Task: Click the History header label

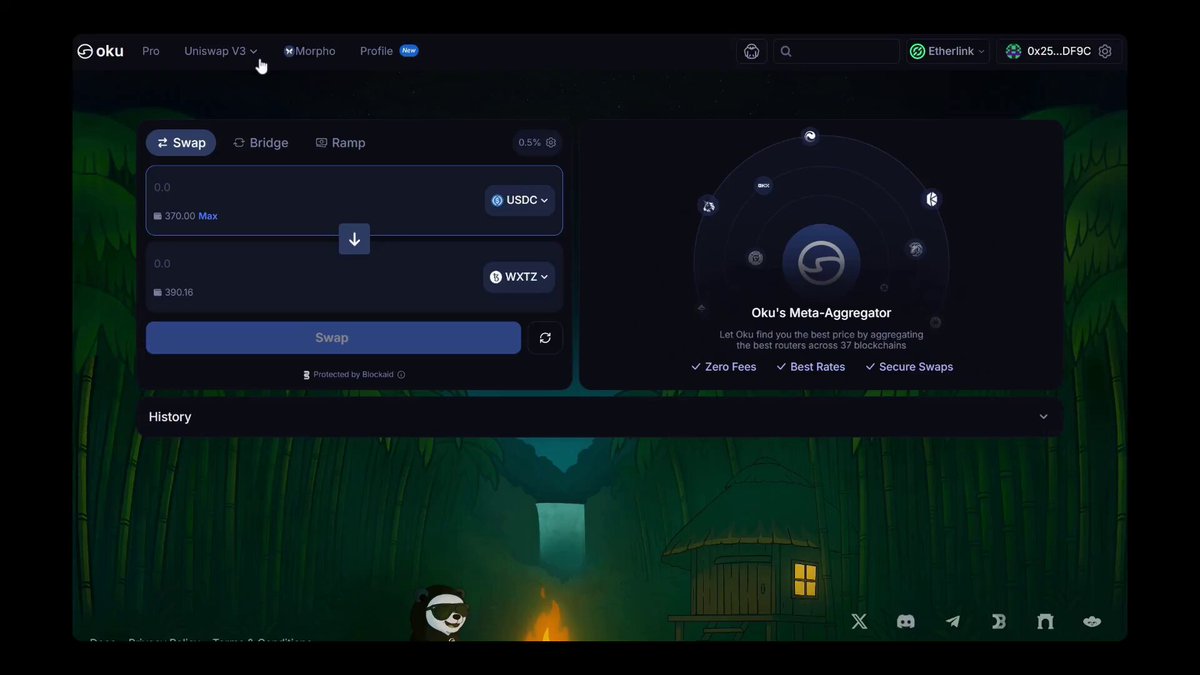Action: pyautogui.click(x=170, y=417)
